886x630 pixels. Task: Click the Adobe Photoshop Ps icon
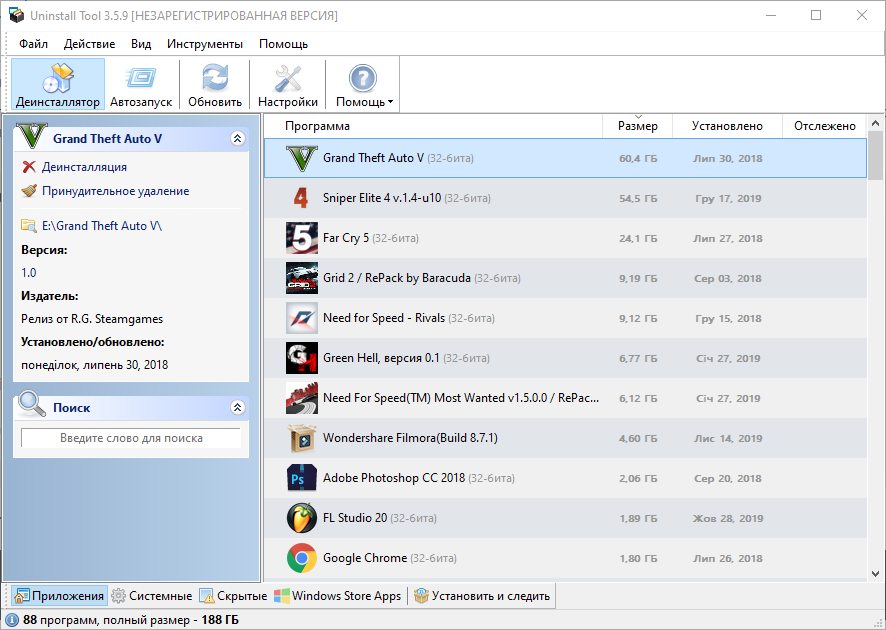[x=302, y=478]
